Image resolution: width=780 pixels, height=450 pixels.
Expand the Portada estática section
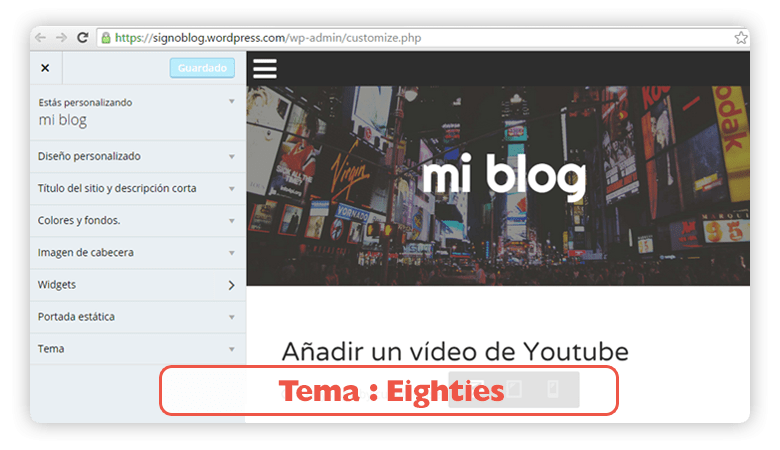click(138, 317)
